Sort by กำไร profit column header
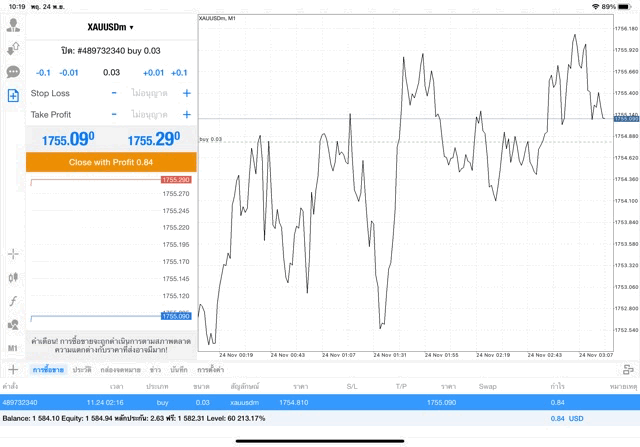 (x=557, y=386)
